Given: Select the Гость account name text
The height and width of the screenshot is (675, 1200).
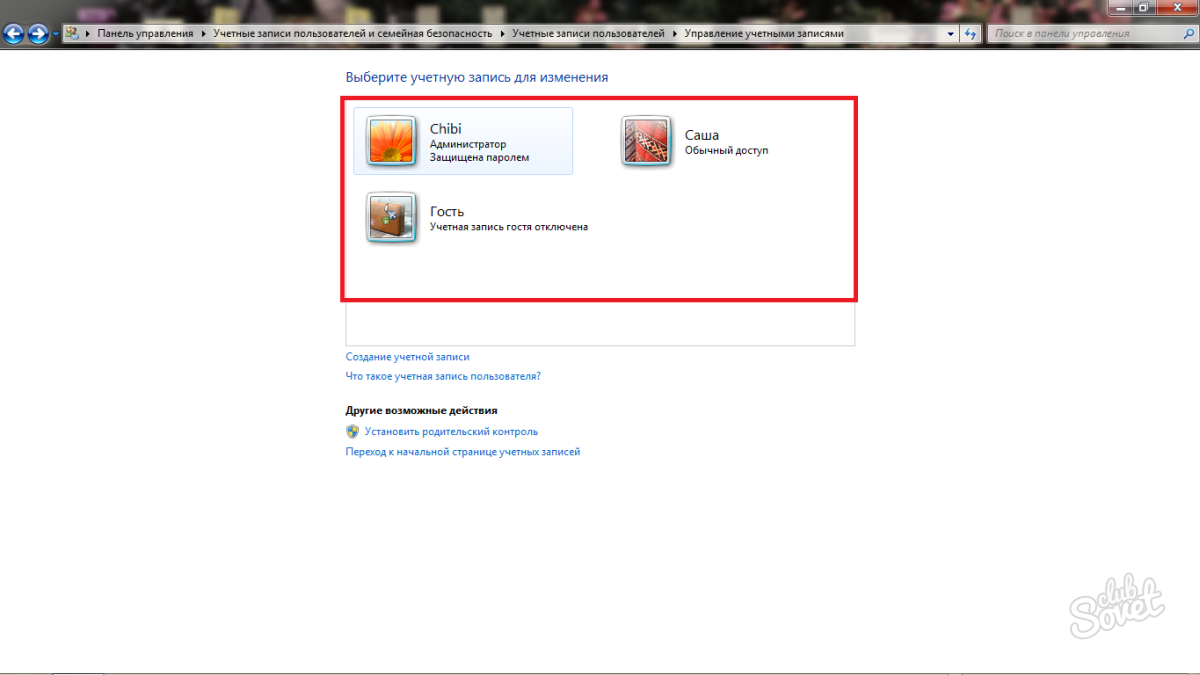Looking at the screenshot, I should pyautogui.click(x=447, y=211).
